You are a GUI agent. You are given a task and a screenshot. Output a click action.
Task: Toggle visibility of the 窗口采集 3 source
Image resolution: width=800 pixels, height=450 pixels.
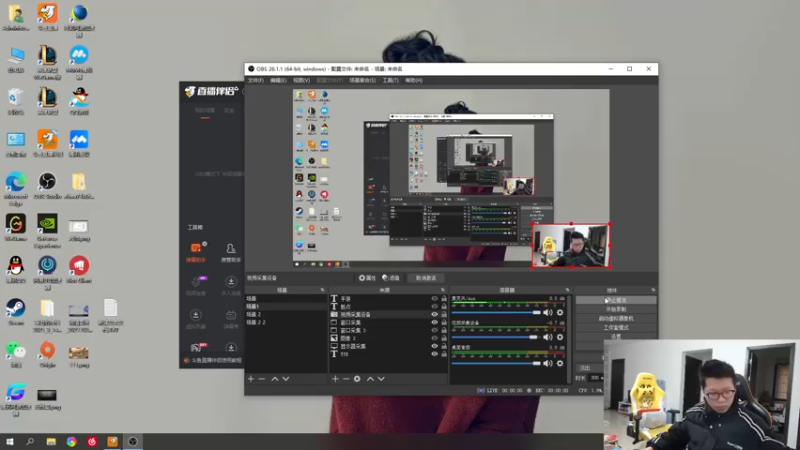point(434,330)
